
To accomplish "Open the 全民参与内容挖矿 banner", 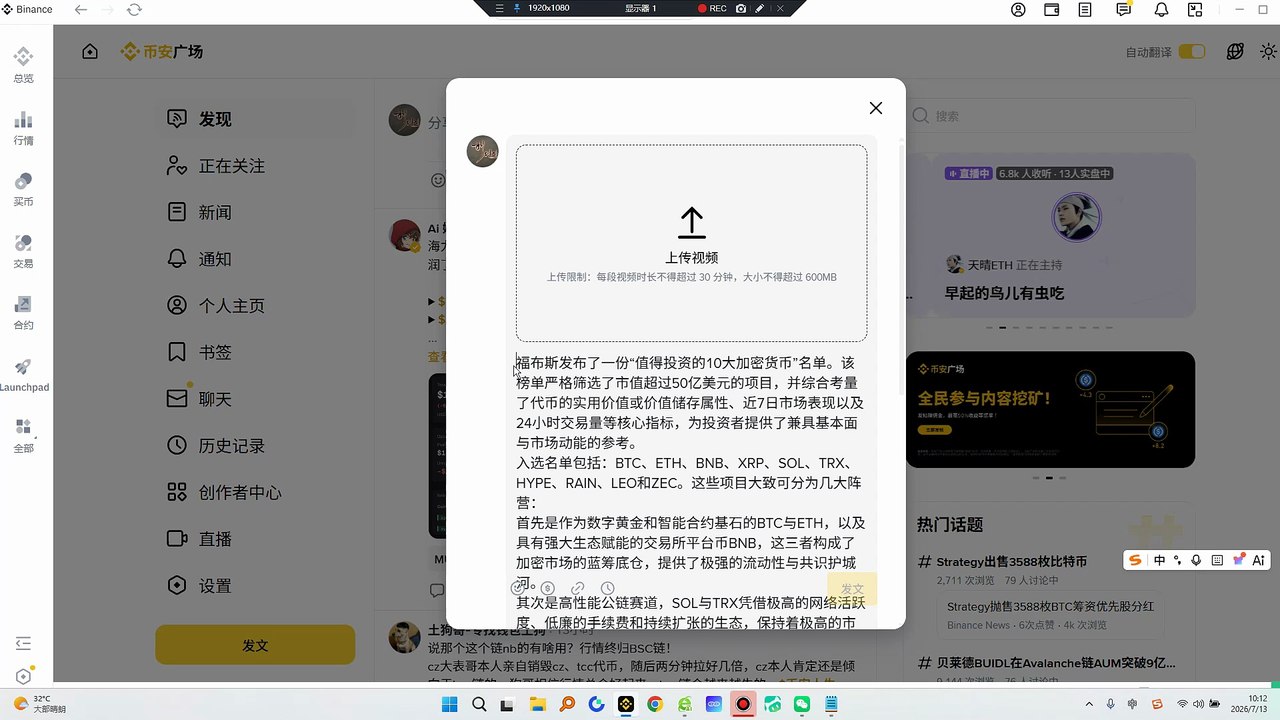I will 1050,409.
